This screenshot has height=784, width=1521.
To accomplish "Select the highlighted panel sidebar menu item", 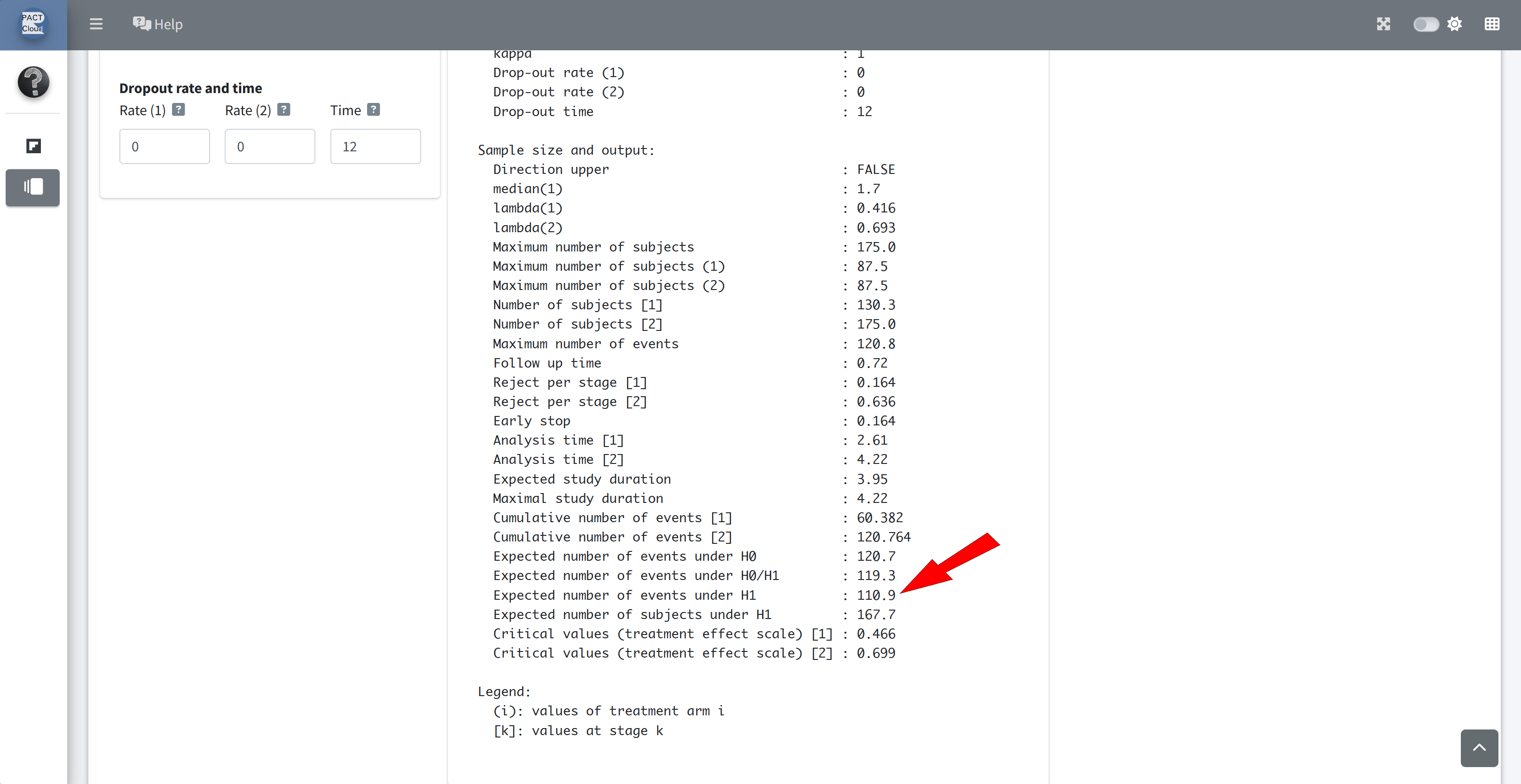I will [x=33, y=187].
